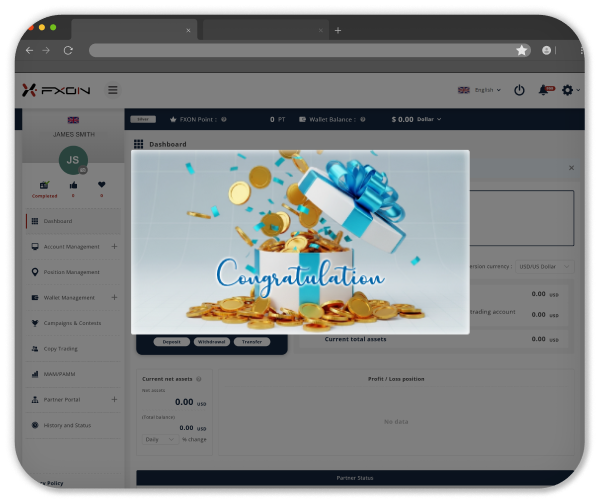Click the thumbs-up likes icon
The image size is (600, 504).
[x=73, y=185]
